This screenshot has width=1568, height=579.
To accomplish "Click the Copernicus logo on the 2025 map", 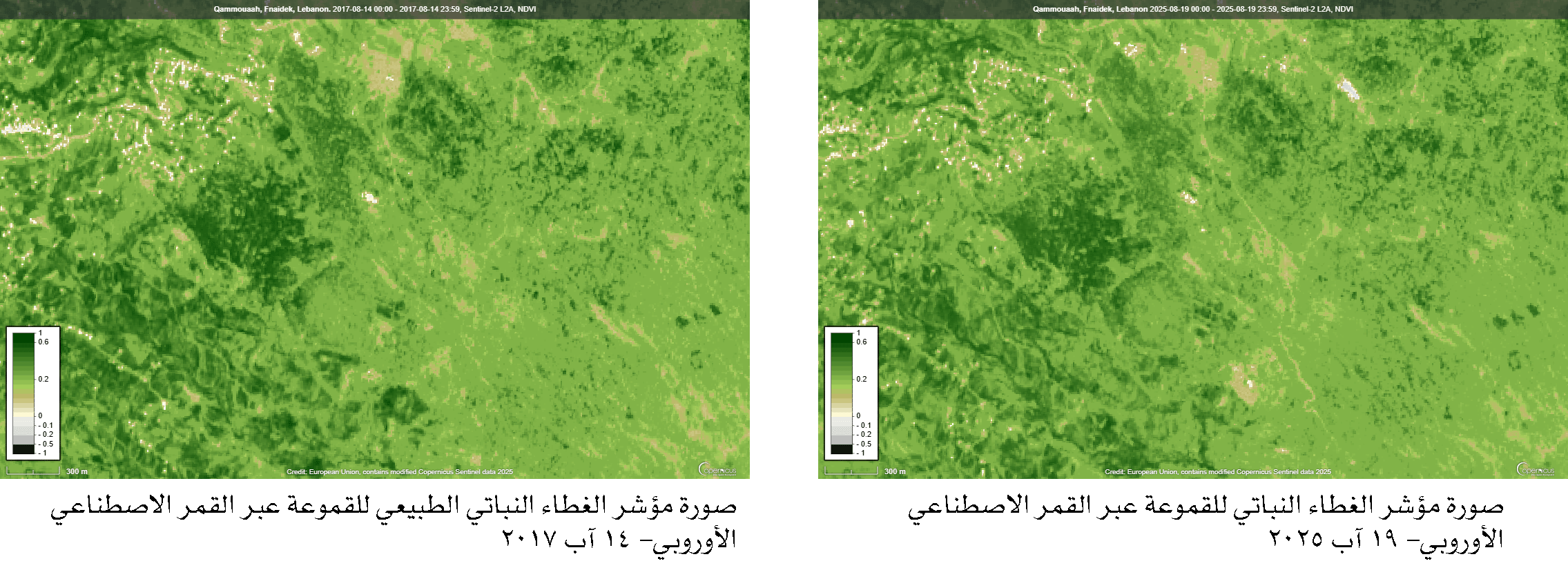I will point(1536,469).
